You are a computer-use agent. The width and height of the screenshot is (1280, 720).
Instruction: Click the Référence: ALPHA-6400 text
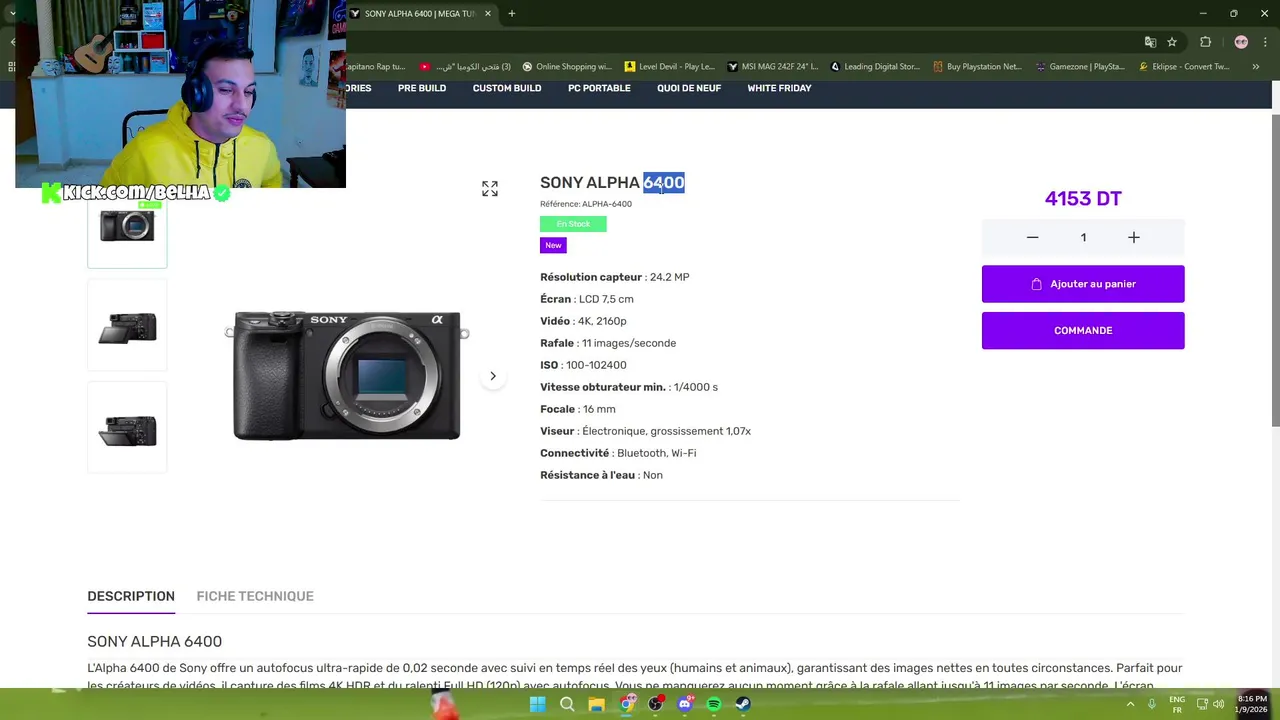586,204
